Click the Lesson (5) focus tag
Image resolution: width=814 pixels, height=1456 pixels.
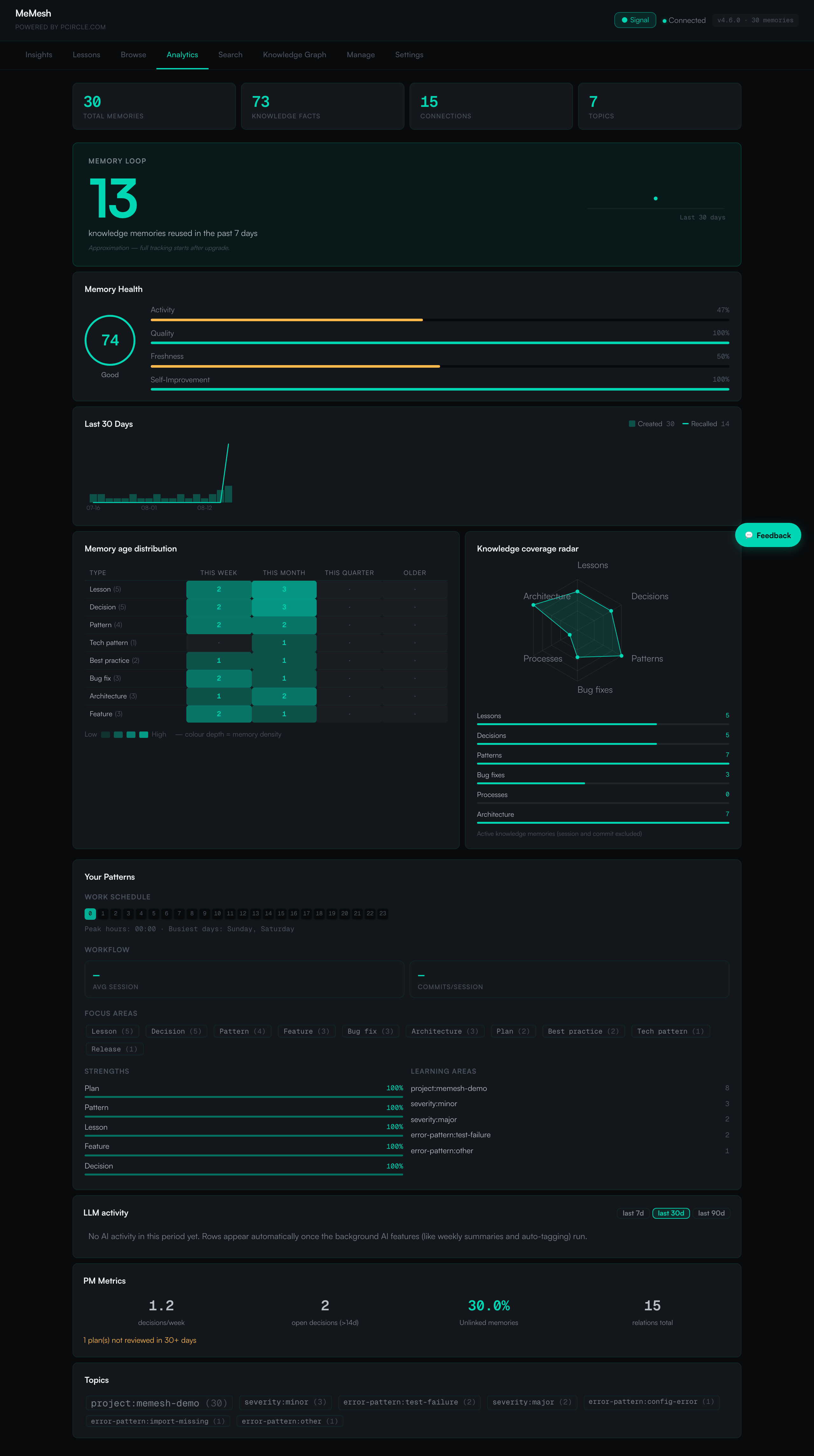coord(113,1031)
